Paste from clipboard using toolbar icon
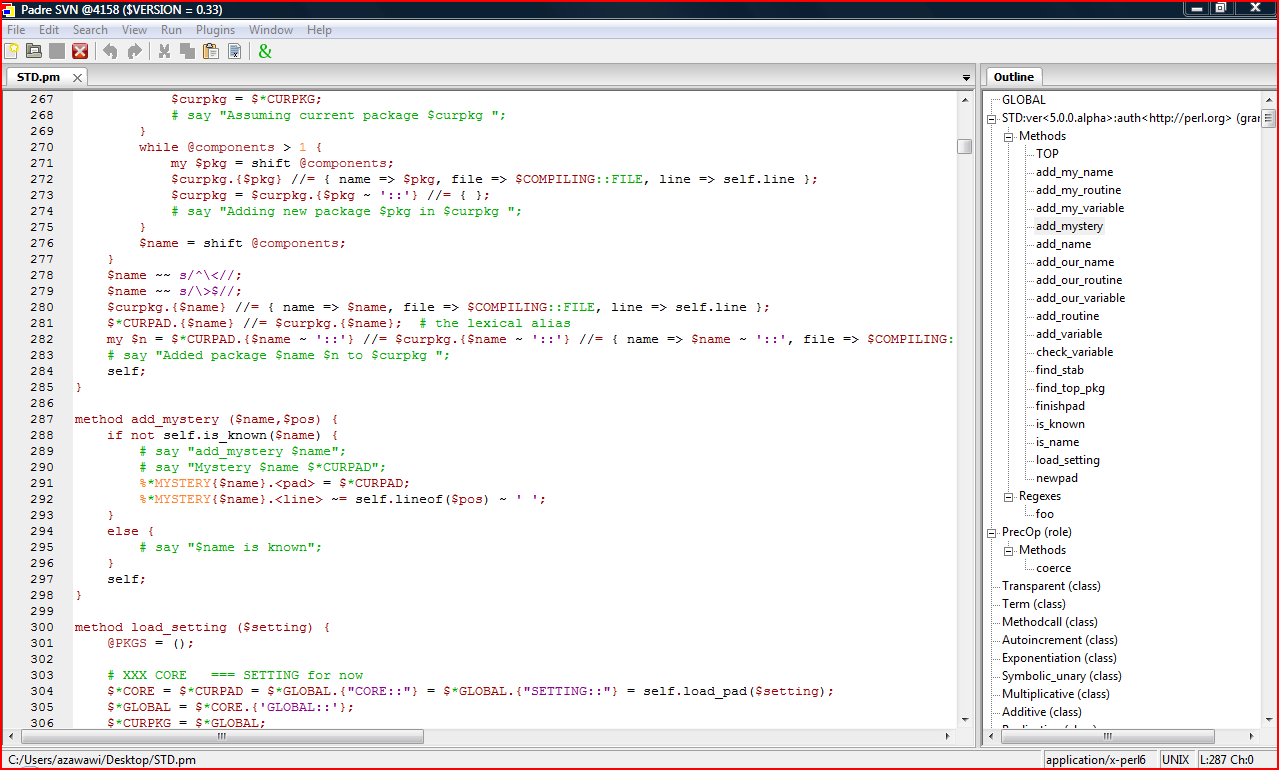This screenshot has width=1279, height=770. pyautogui.click(x=211, y=51)
